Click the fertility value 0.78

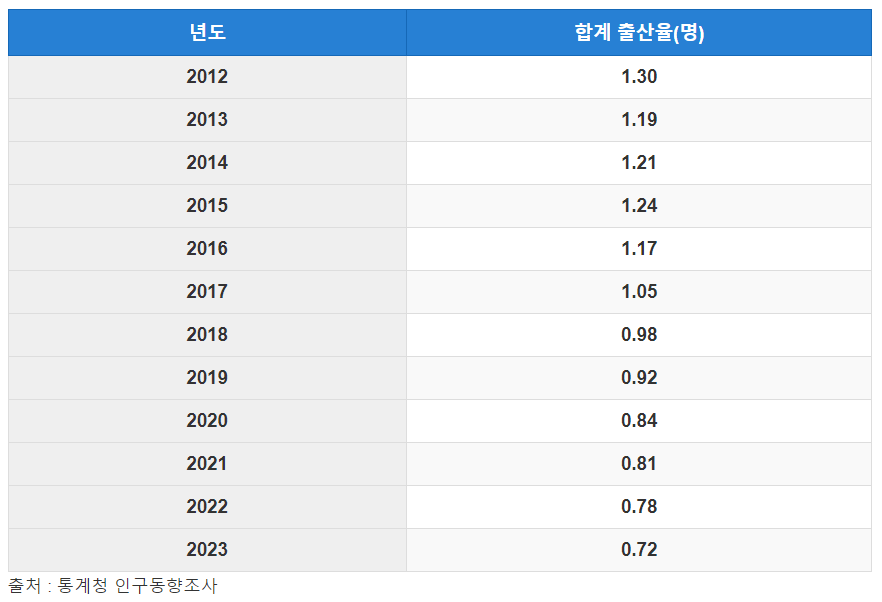639,507
